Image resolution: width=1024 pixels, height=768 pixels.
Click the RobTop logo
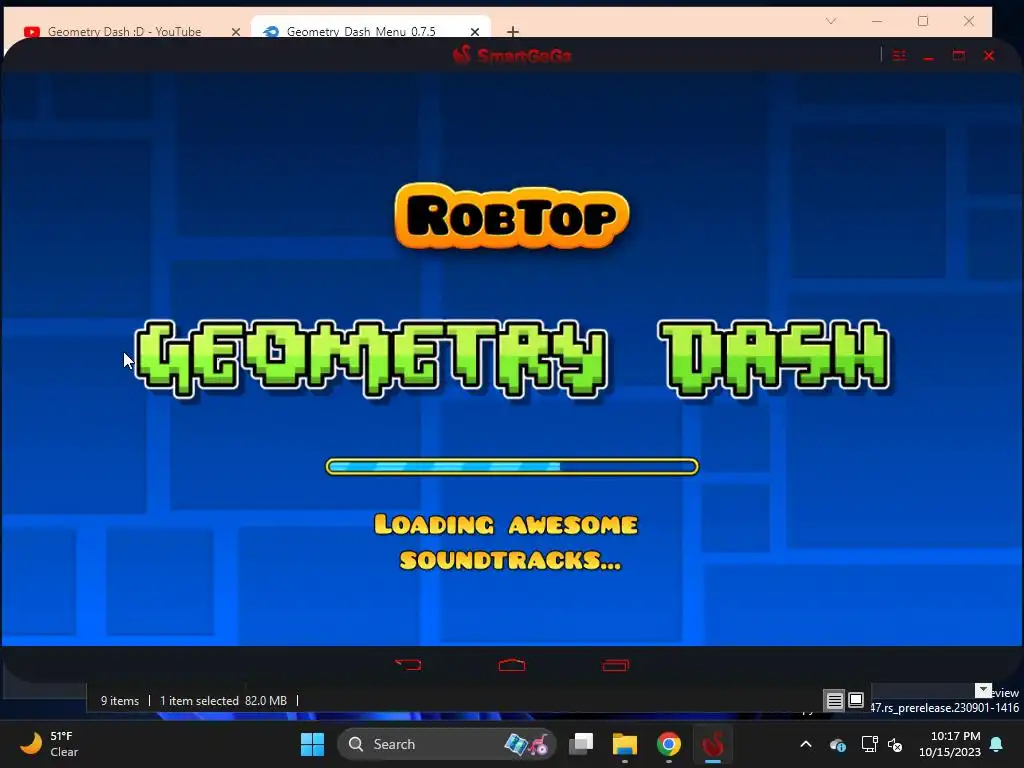pyautogui.click(x=512, y=216)
